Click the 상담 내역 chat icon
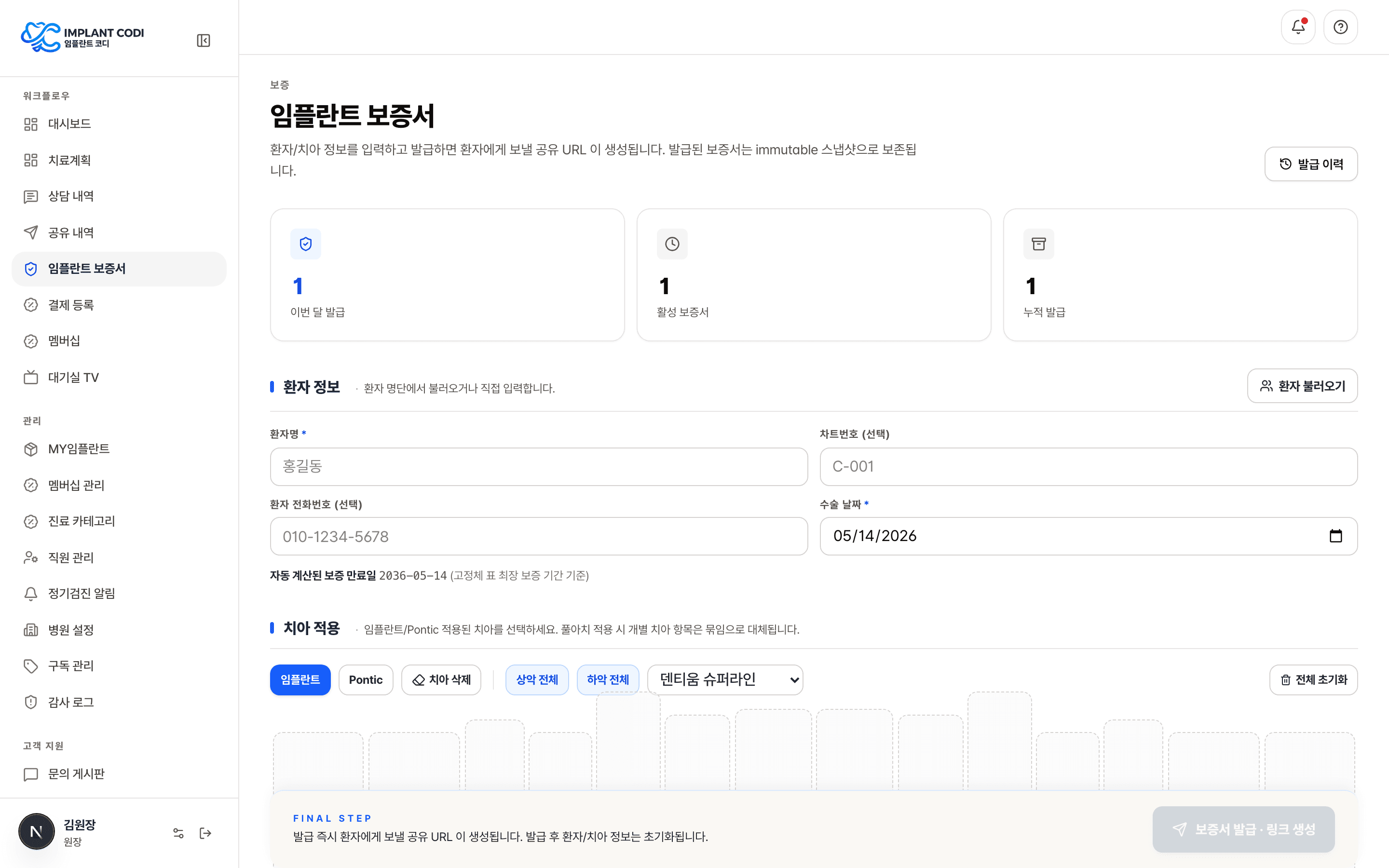This screenshot has height=868, width=1389. pyautogui.click(x=31, y=196)
